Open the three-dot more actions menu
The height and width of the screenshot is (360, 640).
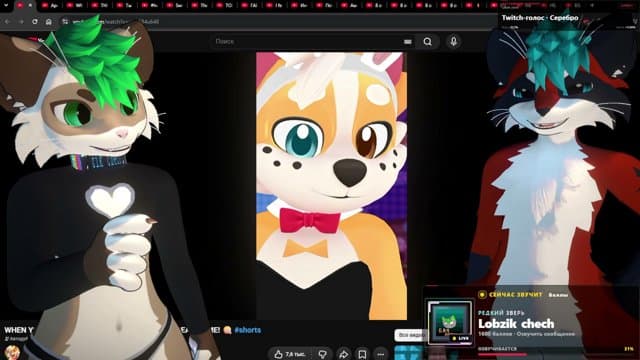[381, 354]
